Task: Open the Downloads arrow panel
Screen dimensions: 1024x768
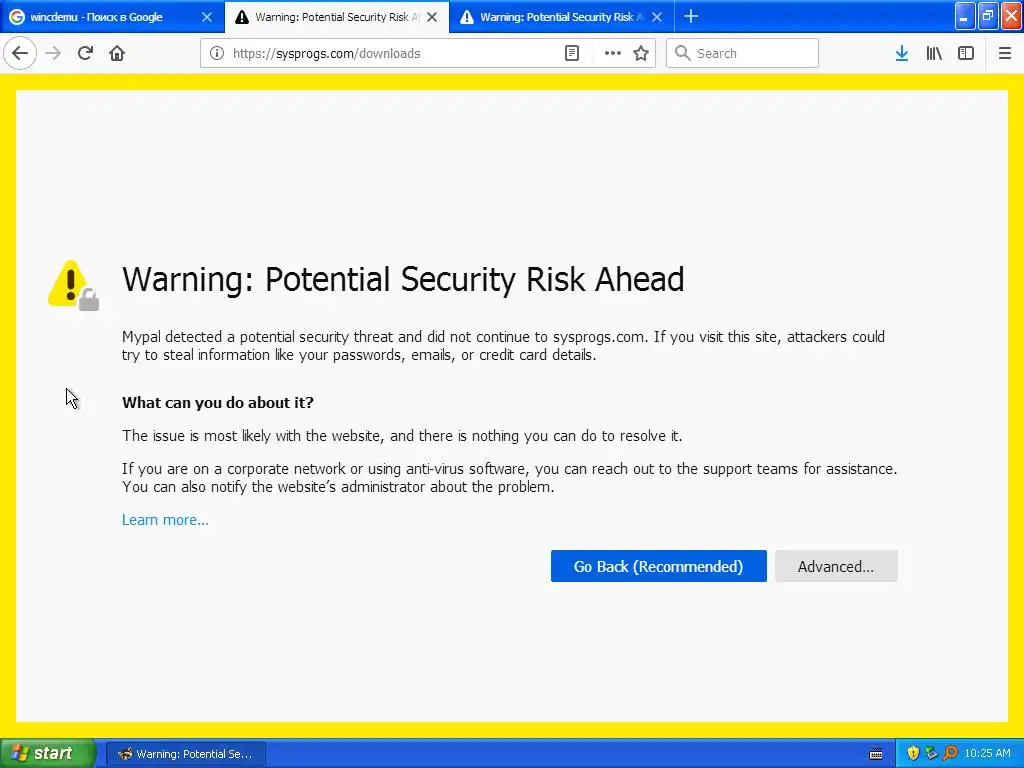Action: [x=902, y=54]
